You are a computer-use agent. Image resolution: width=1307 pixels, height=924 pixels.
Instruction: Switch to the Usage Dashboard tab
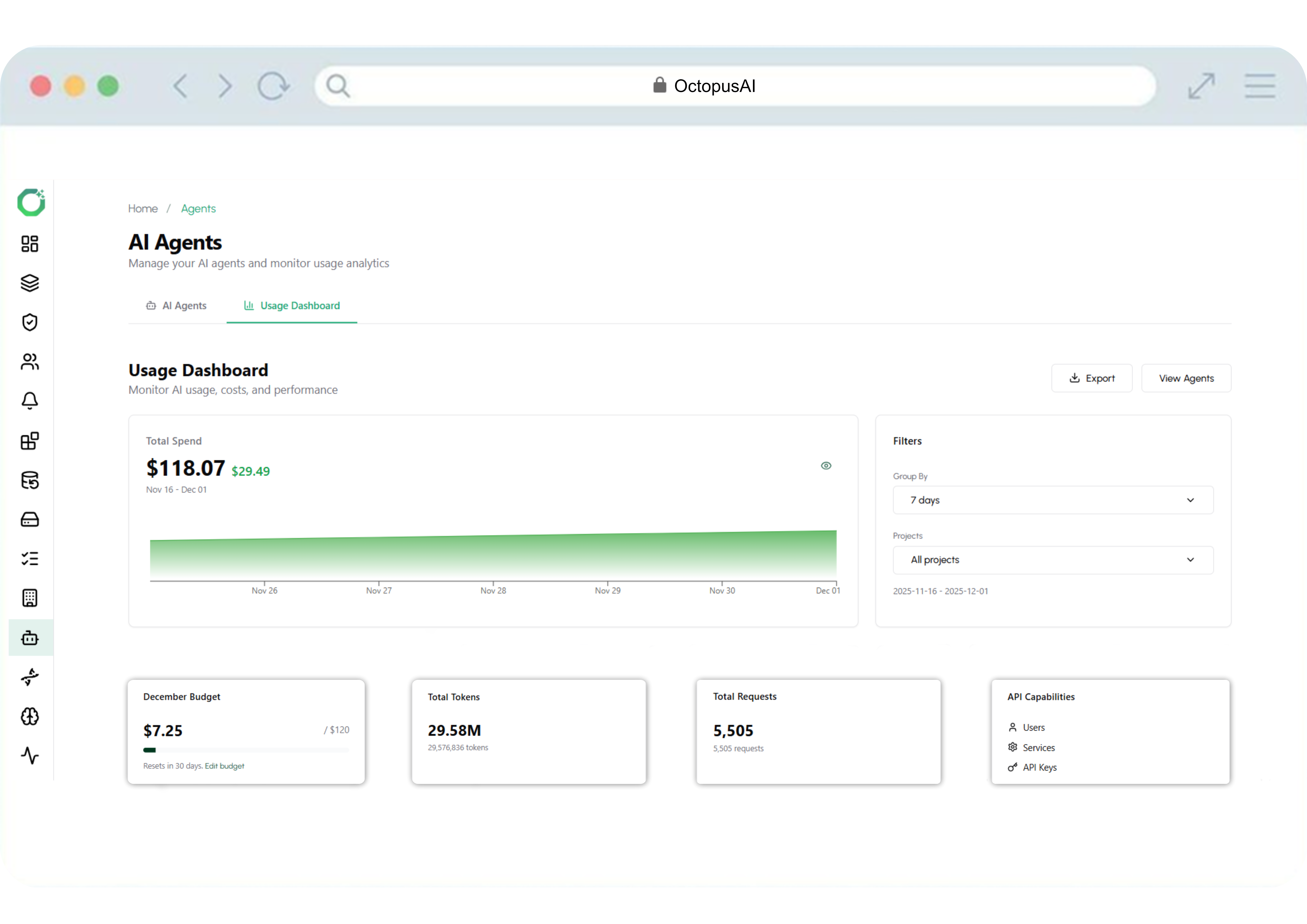(292, 306)
